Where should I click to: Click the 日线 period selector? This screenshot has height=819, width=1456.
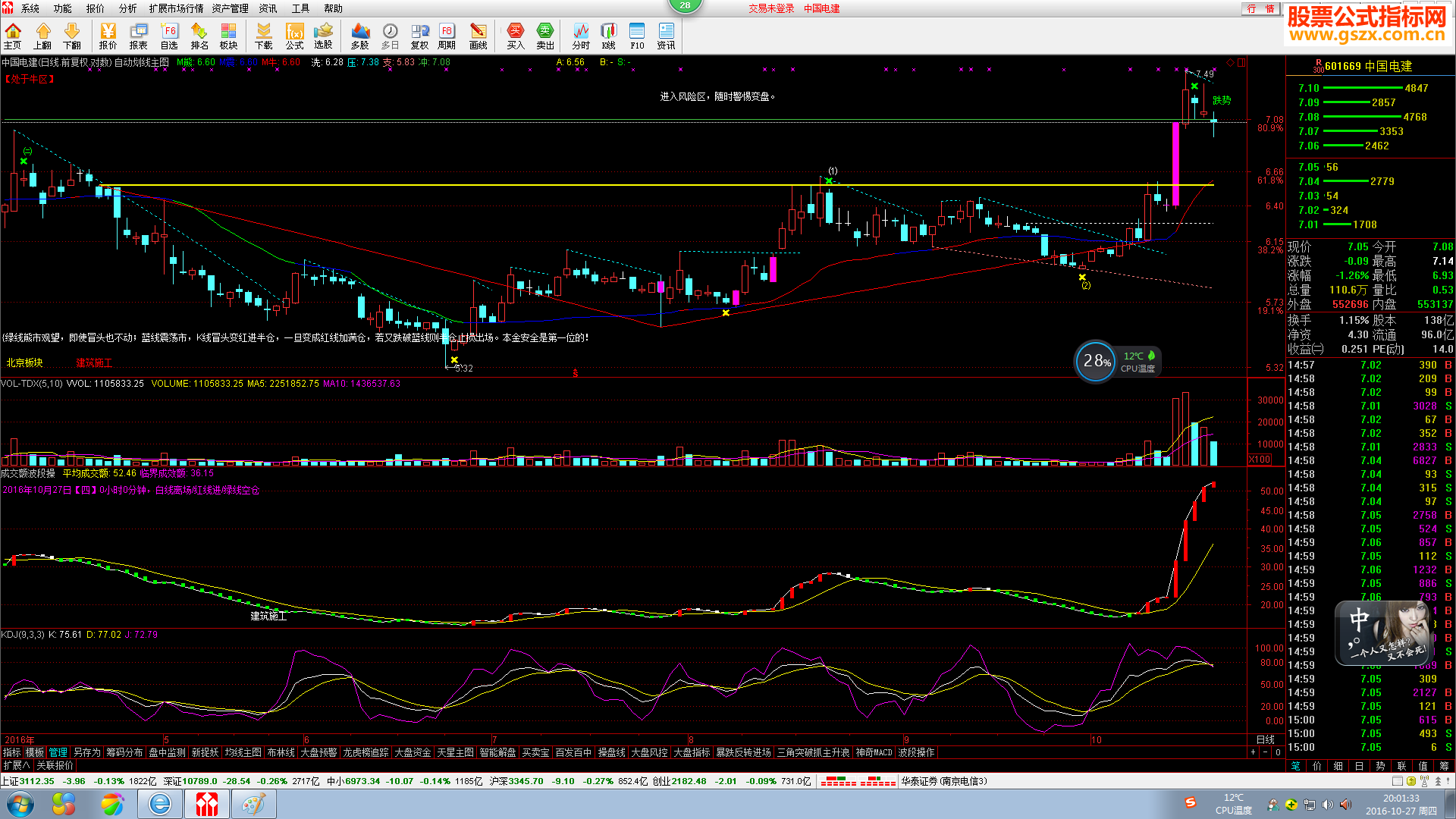[1266, 739]
